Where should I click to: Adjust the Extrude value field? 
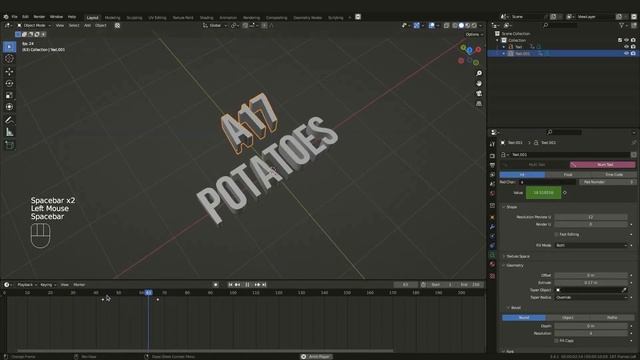(x=591, y=283)
